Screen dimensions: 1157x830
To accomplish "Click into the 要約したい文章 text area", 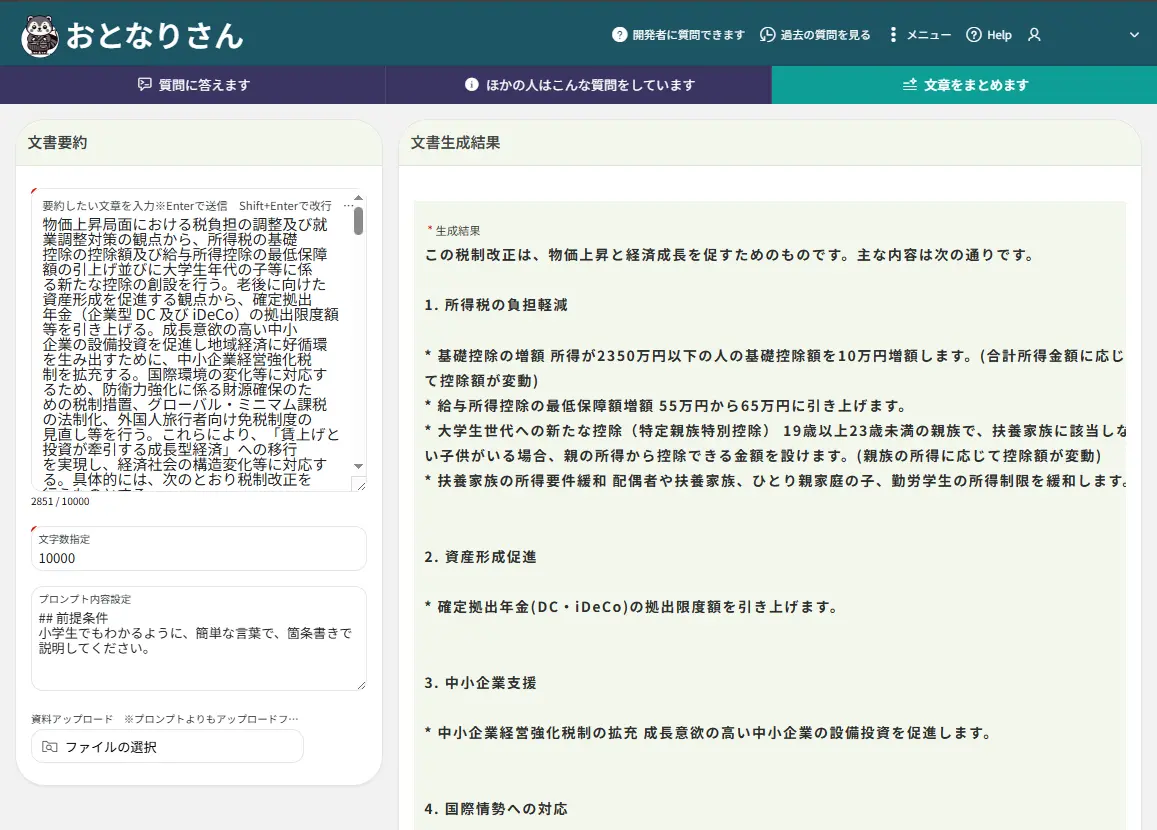I will coord(190,340).
